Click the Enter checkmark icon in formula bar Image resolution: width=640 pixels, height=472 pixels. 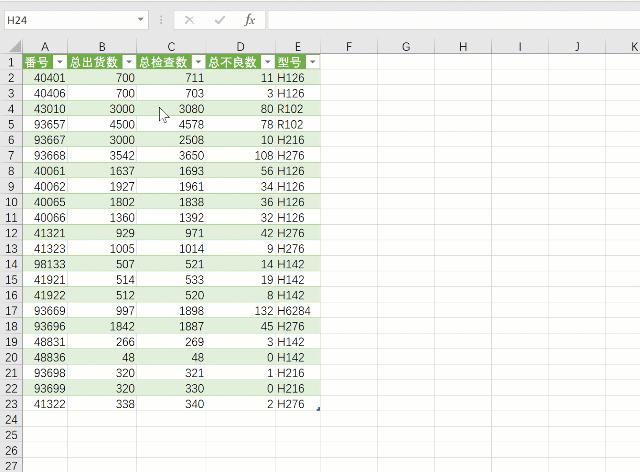click(x=219, y=20)
